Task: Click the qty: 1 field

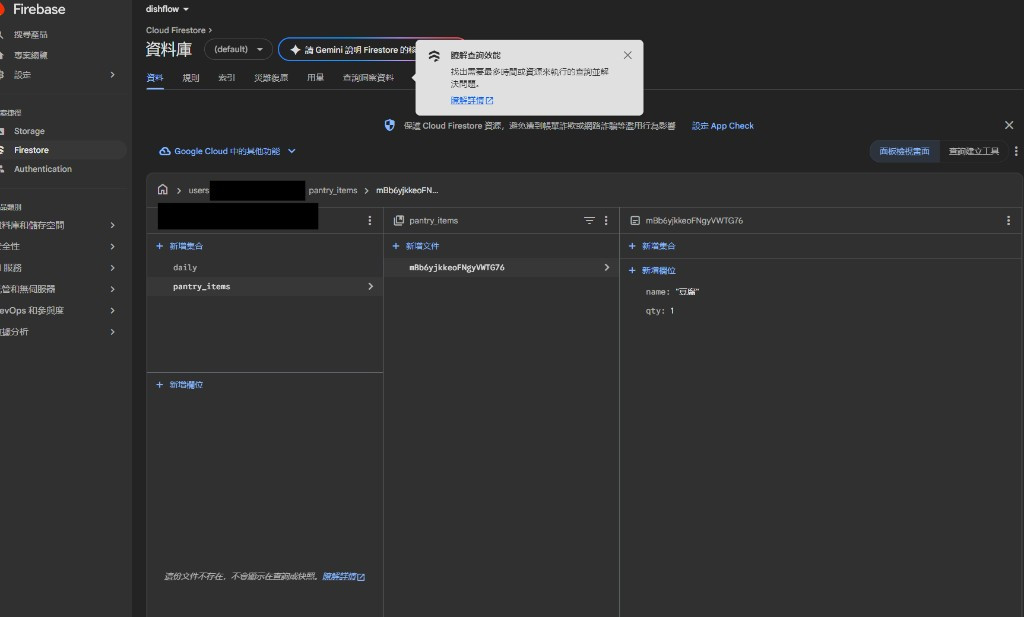Action: (x=660, y=311)
